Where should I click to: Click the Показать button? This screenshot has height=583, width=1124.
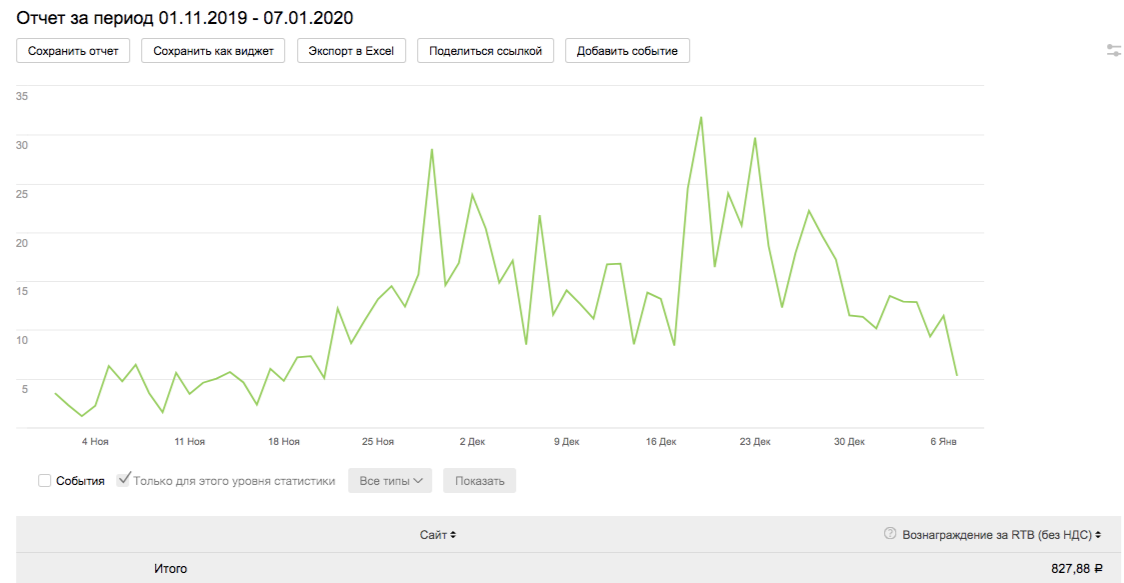click(480, 481)
